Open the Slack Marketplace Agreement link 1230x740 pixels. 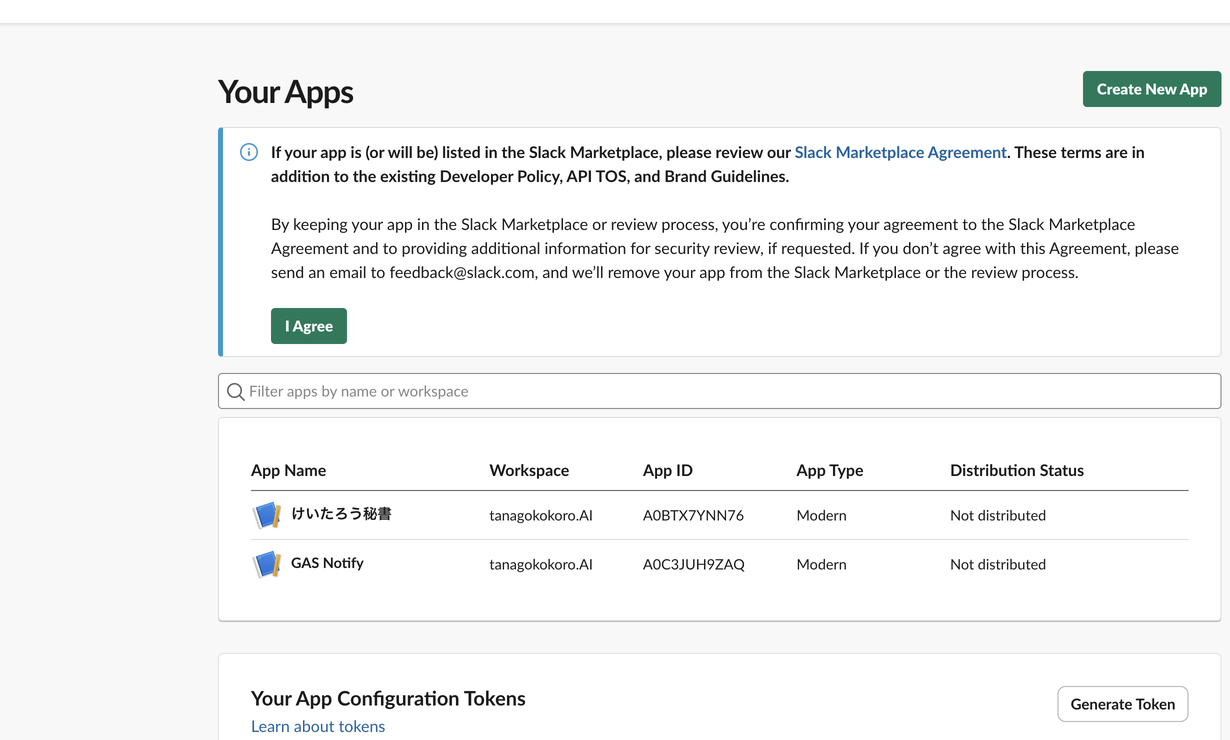[x=900, y=152]
